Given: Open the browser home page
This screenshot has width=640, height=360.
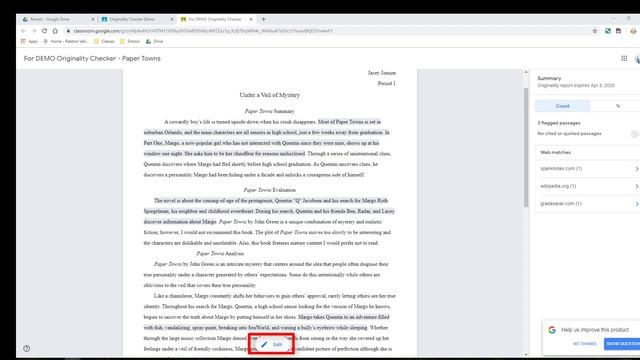Looking at the screenshot, I should pyautogui.click(x=55, y=31).
